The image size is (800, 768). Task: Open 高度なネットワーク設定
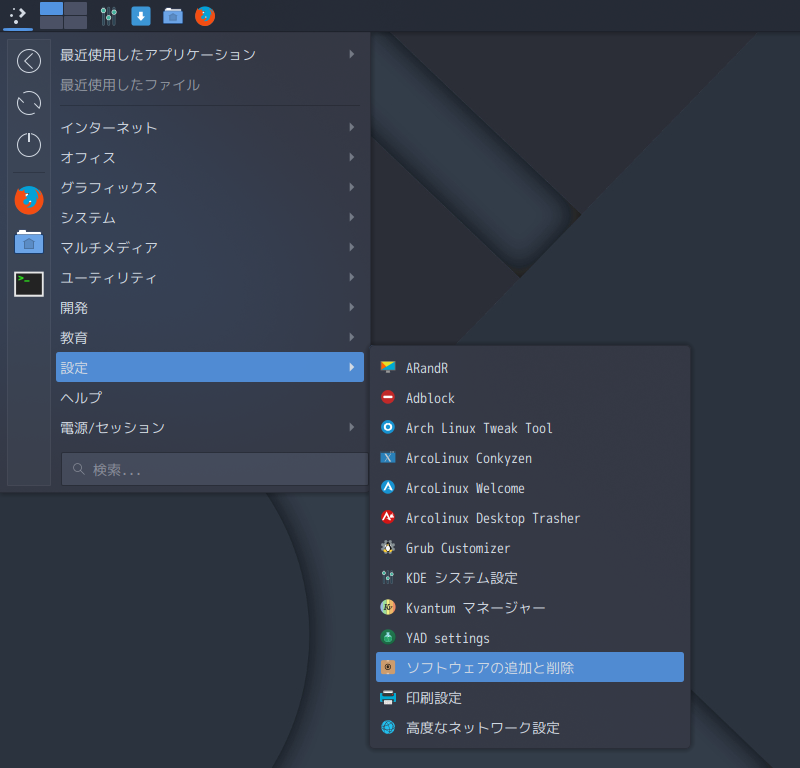530,727
